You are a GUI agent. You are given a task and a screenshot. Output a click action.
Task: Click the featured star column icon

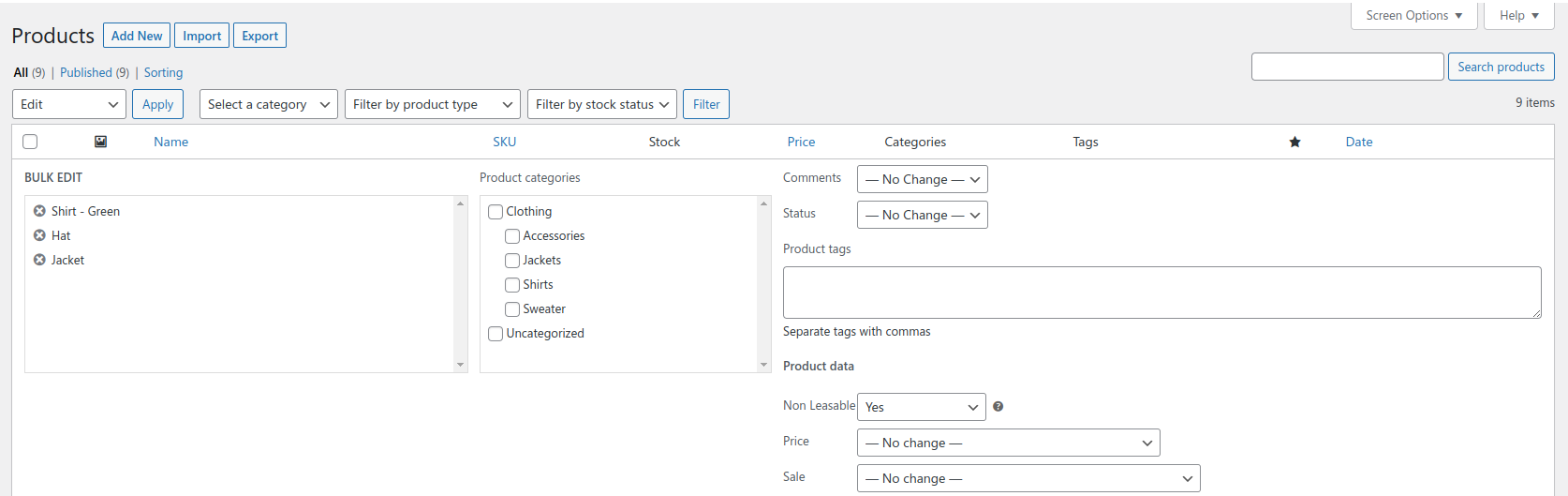tap(1294, 142)
